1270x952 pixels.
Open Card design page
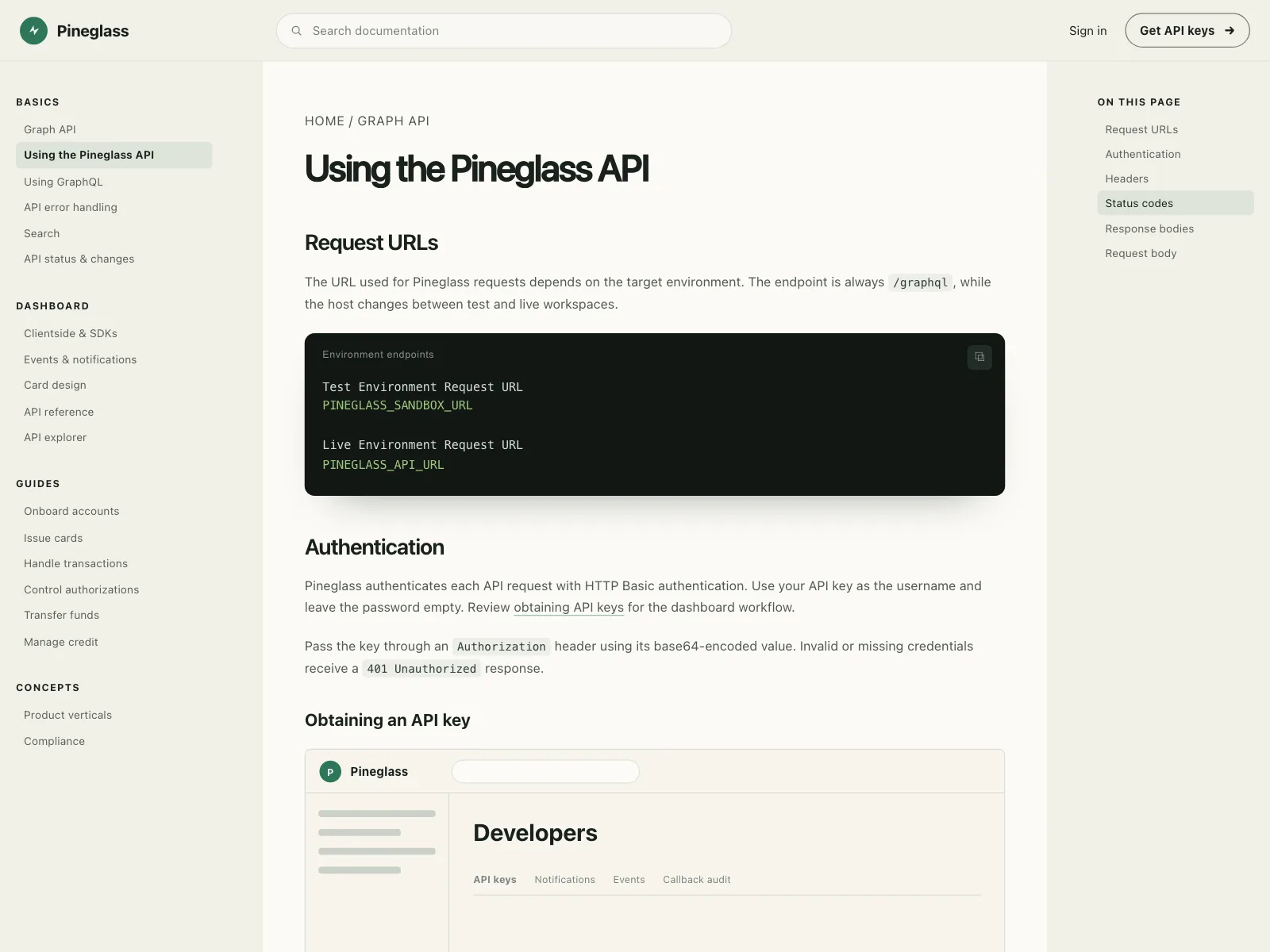(55, 385)
